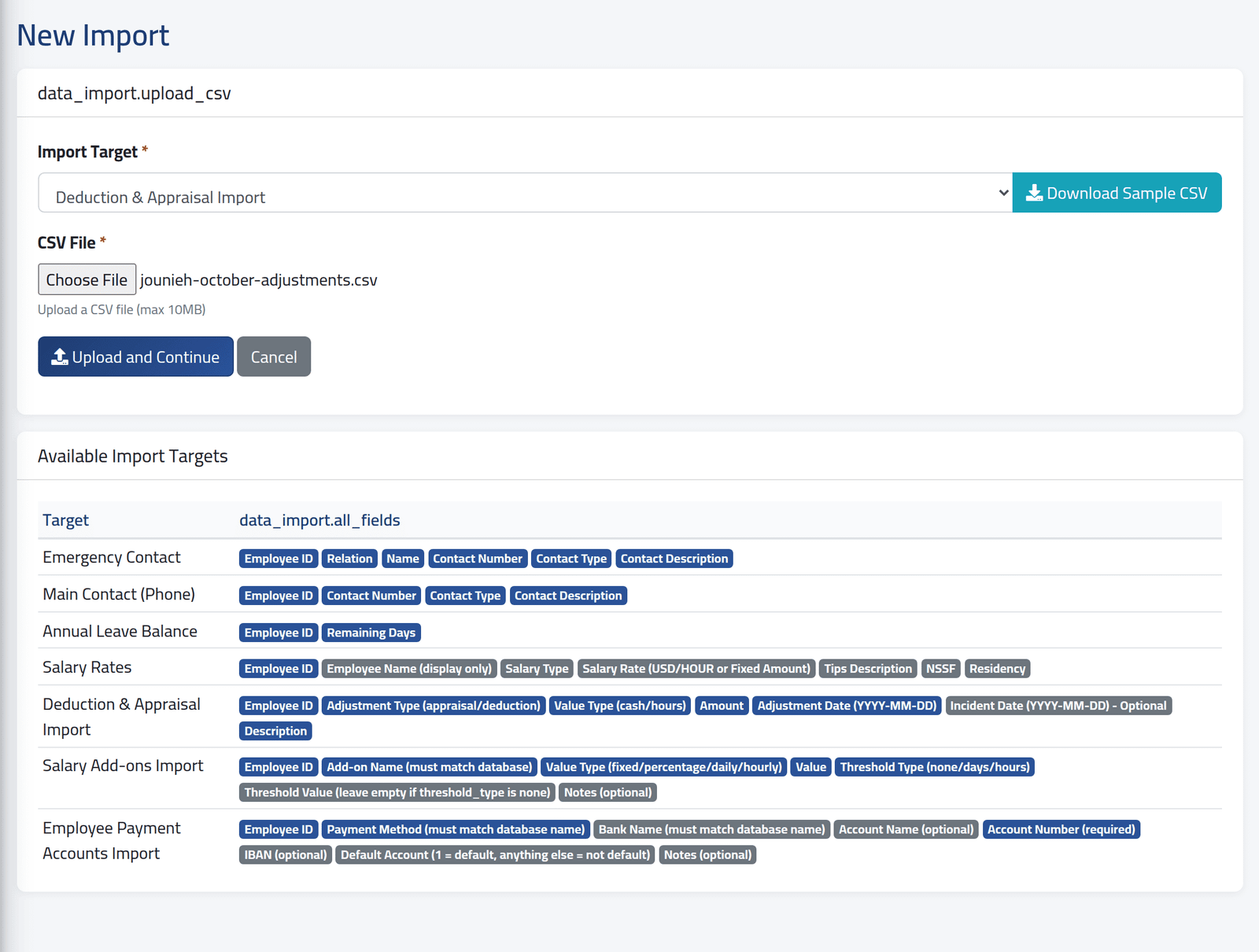Click the Relation badge in Emergency Contact

coord(349,559)
